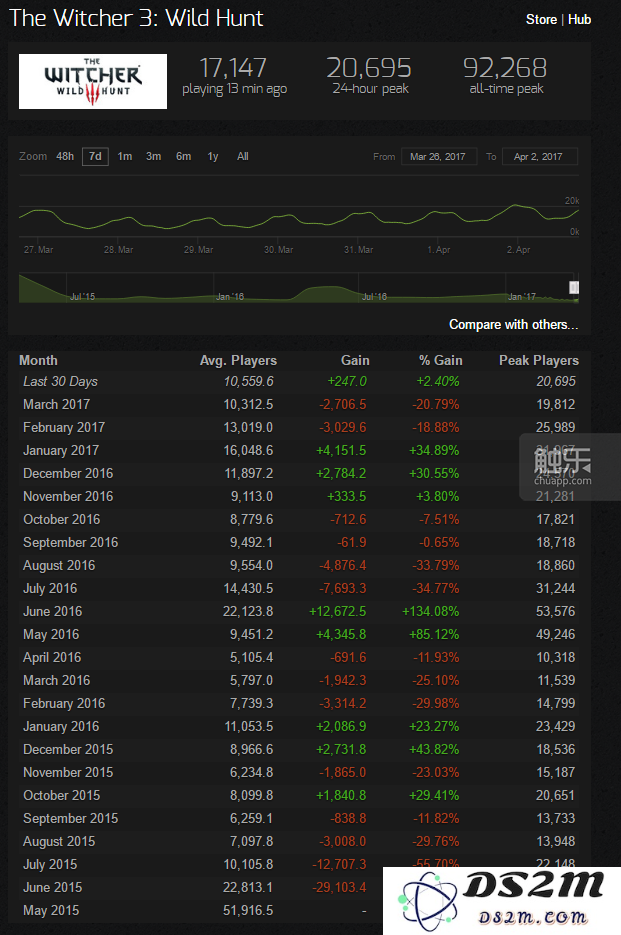This screenshot has height=935, width=621.
Task: Select the Last 30 Days row label
Action: pos(60,382)
